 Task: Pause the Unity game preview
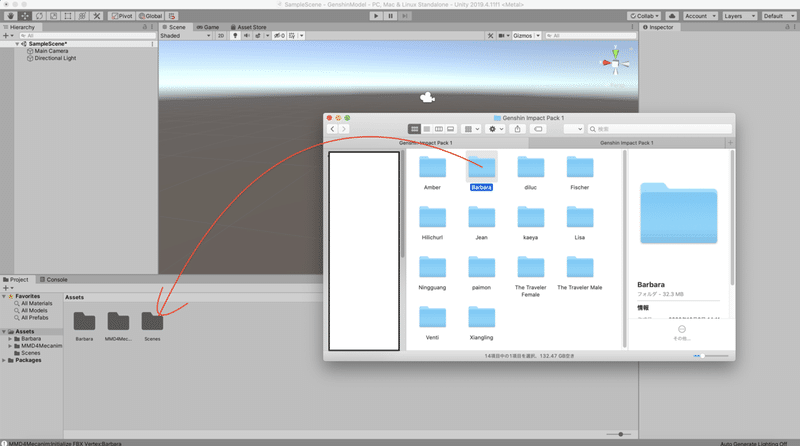point(390,16)
